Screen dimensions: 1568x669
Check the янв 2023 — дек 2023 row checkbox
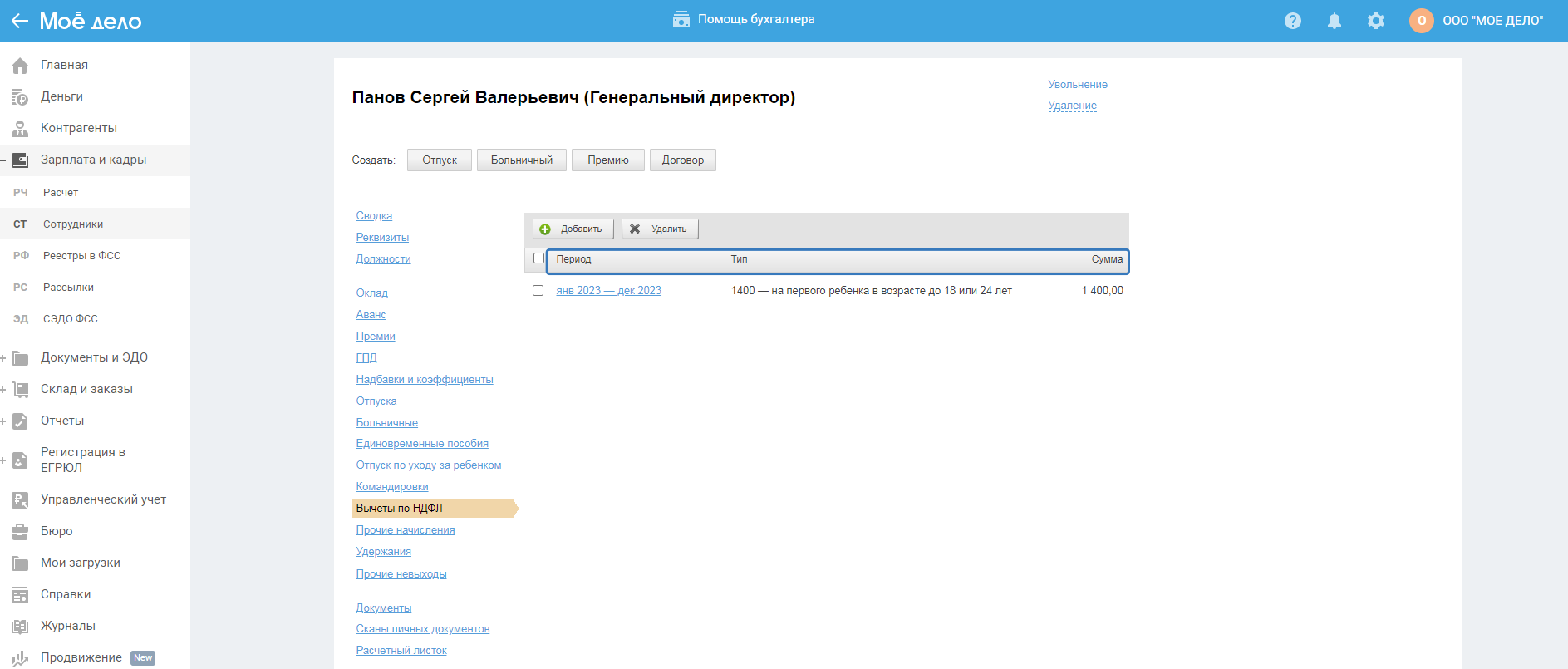538,291
